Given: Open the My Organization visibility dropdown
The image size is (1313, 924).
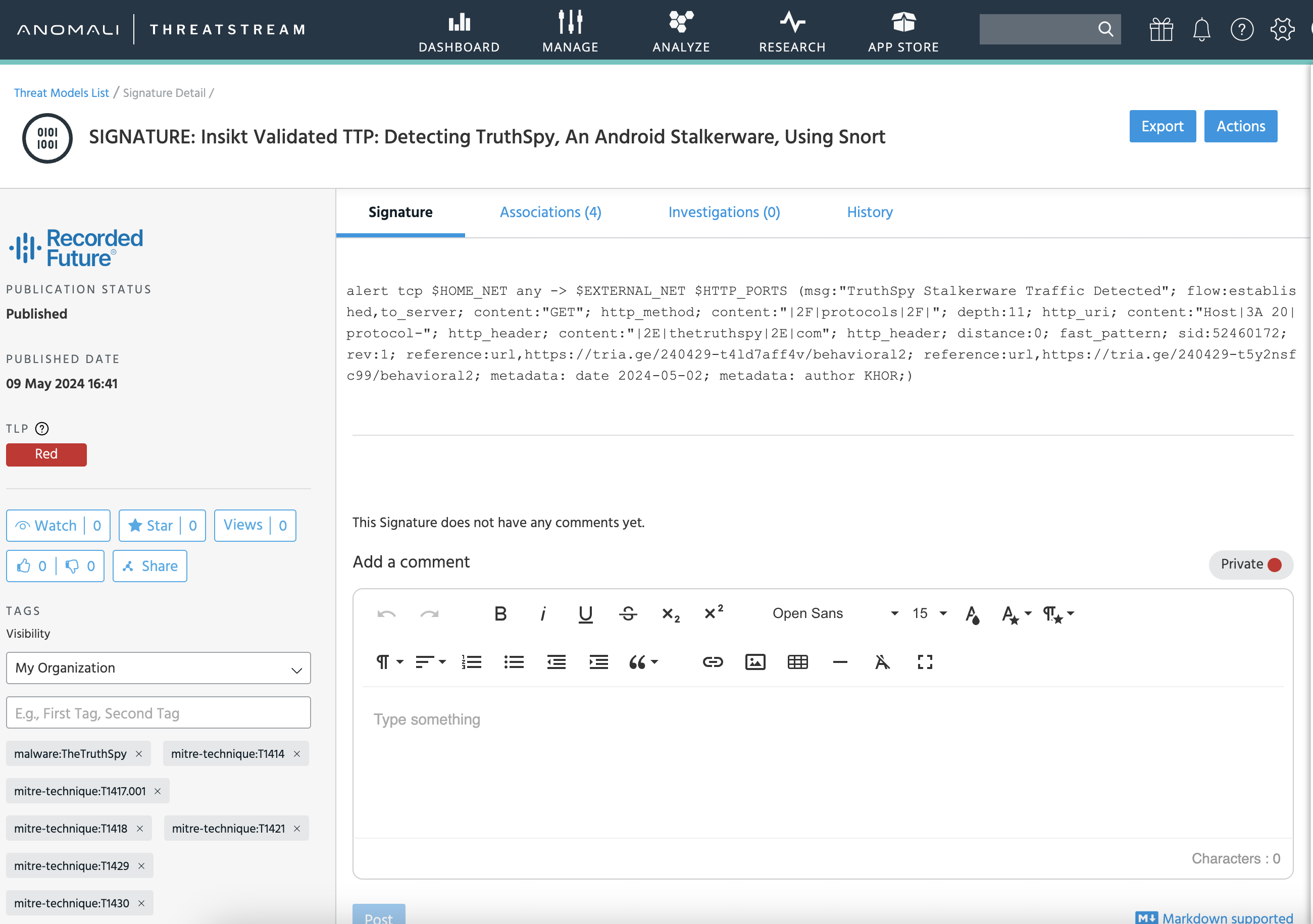Looking at the screenshot, I should point(158,668).
